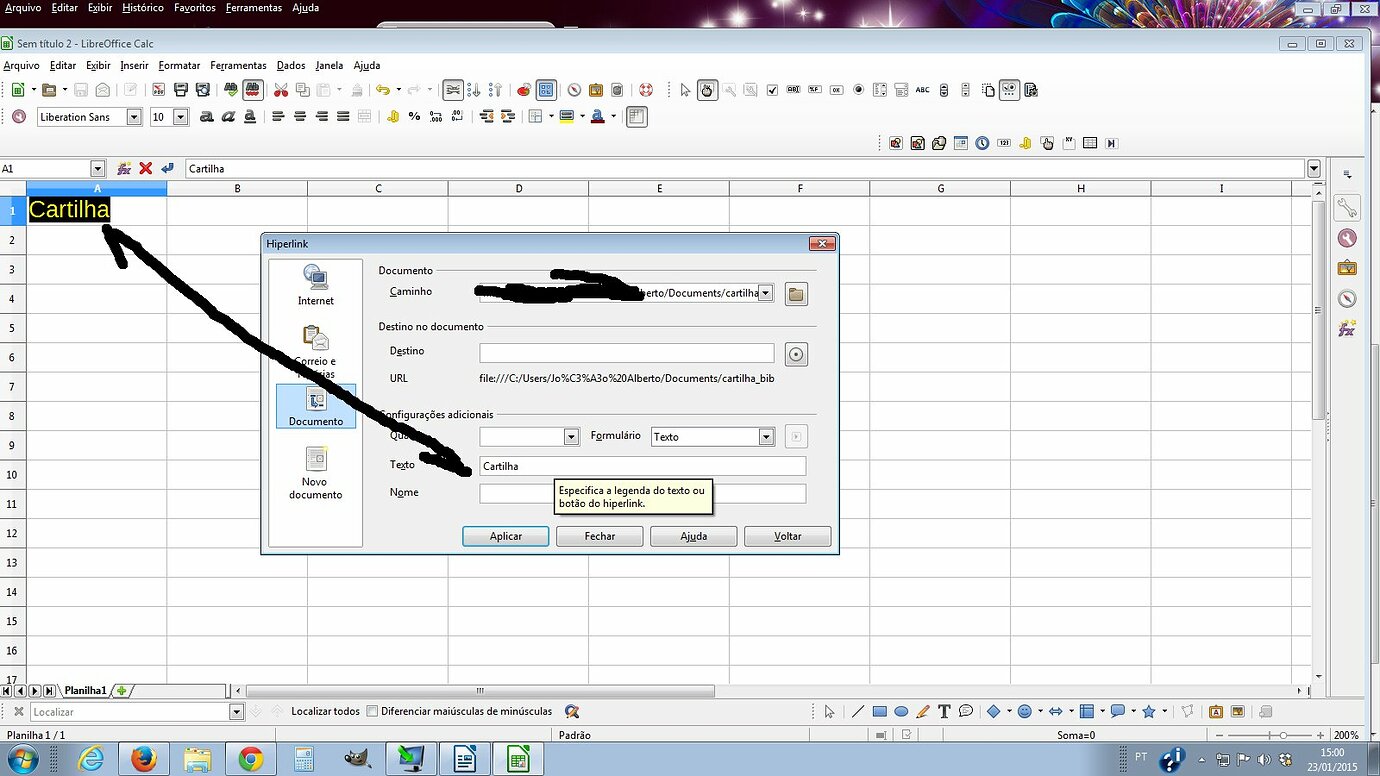Select the Documento hyperlink type icon
This screenshot has height=776, width=1380.
pyautogui.click(x=316, y=407)
